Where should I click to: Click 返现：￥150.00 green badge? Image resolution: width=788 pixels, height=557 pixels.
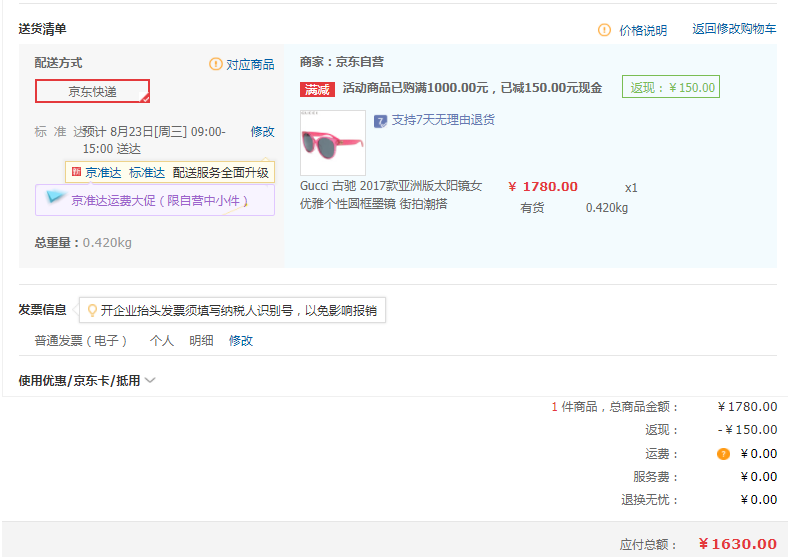[671, 87]
